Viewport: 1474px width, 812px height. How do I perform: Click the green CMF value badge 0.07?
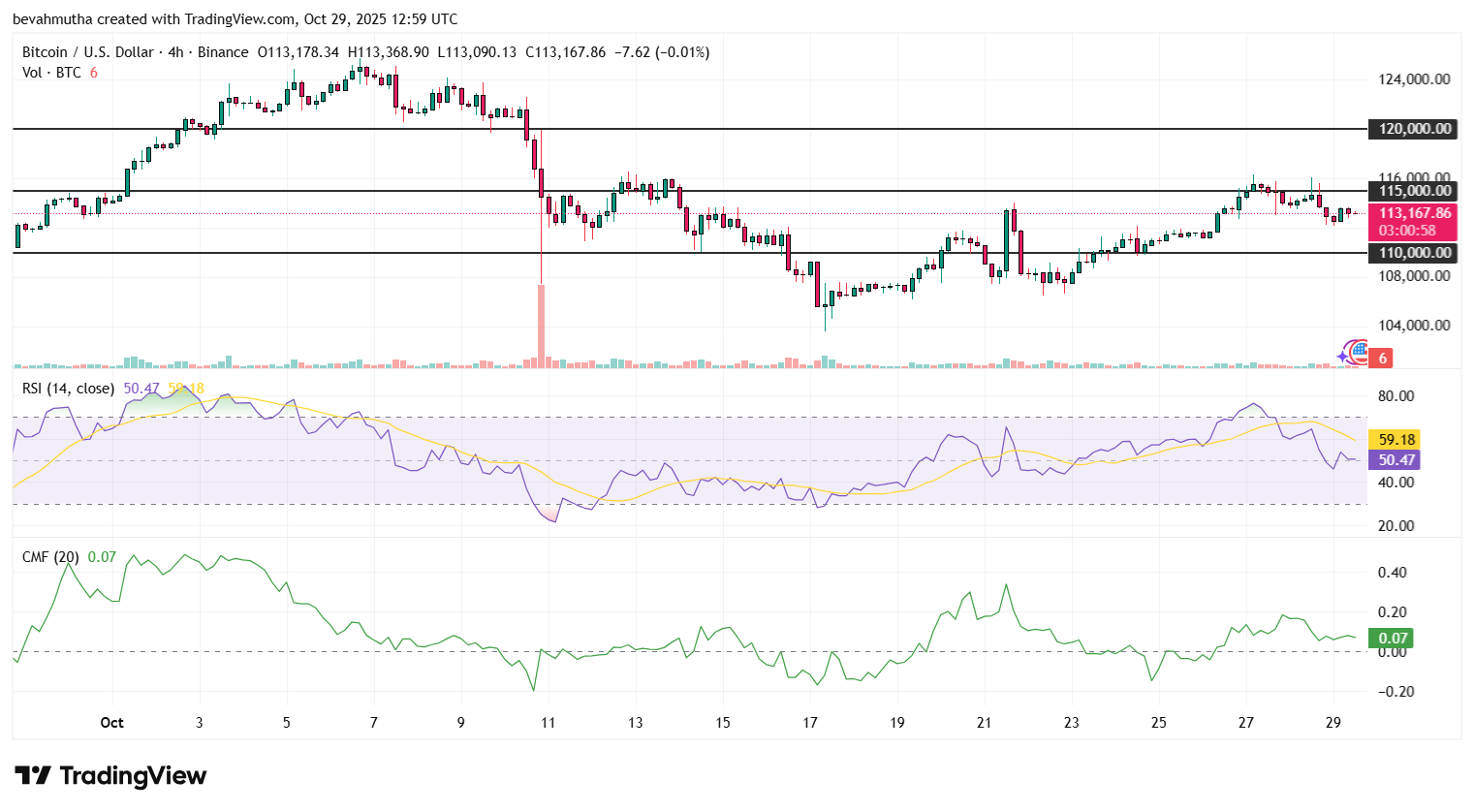(1393, 639)
